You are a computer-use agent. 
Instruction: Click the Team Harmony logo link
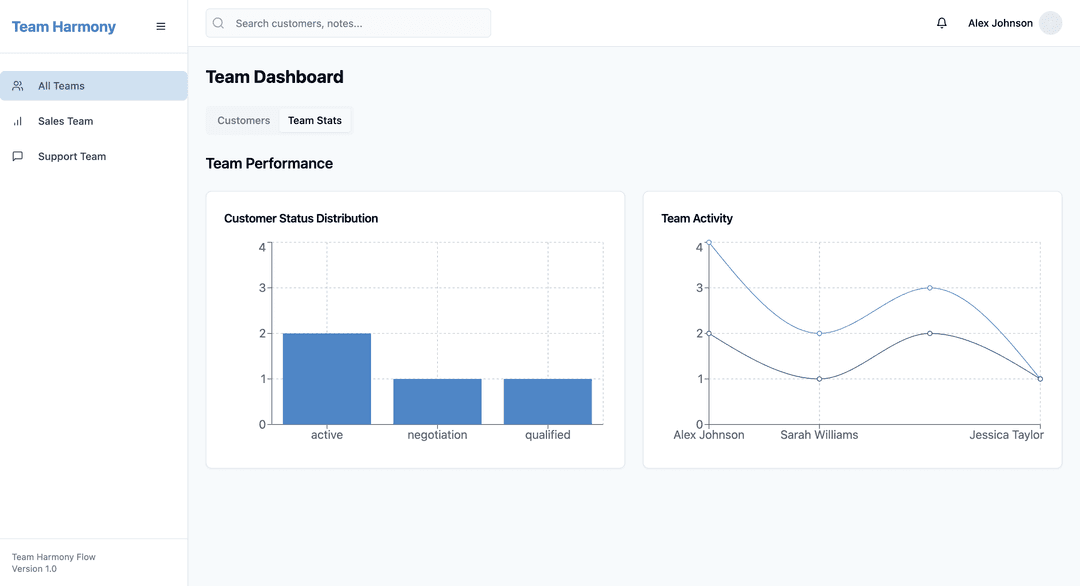64,27
